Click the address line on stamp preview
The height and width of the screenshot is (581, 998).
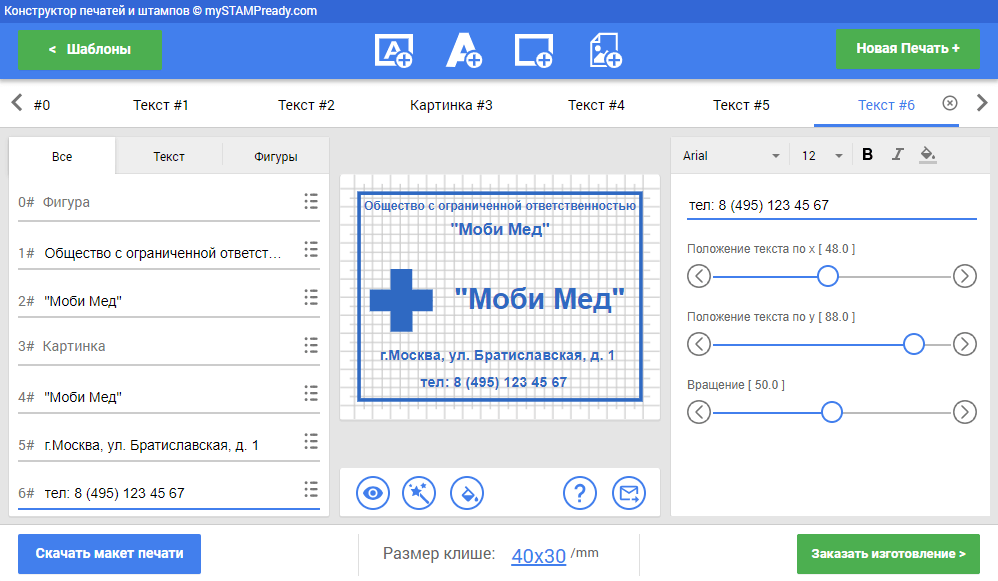pyautogui.click(x=497, y=355)
